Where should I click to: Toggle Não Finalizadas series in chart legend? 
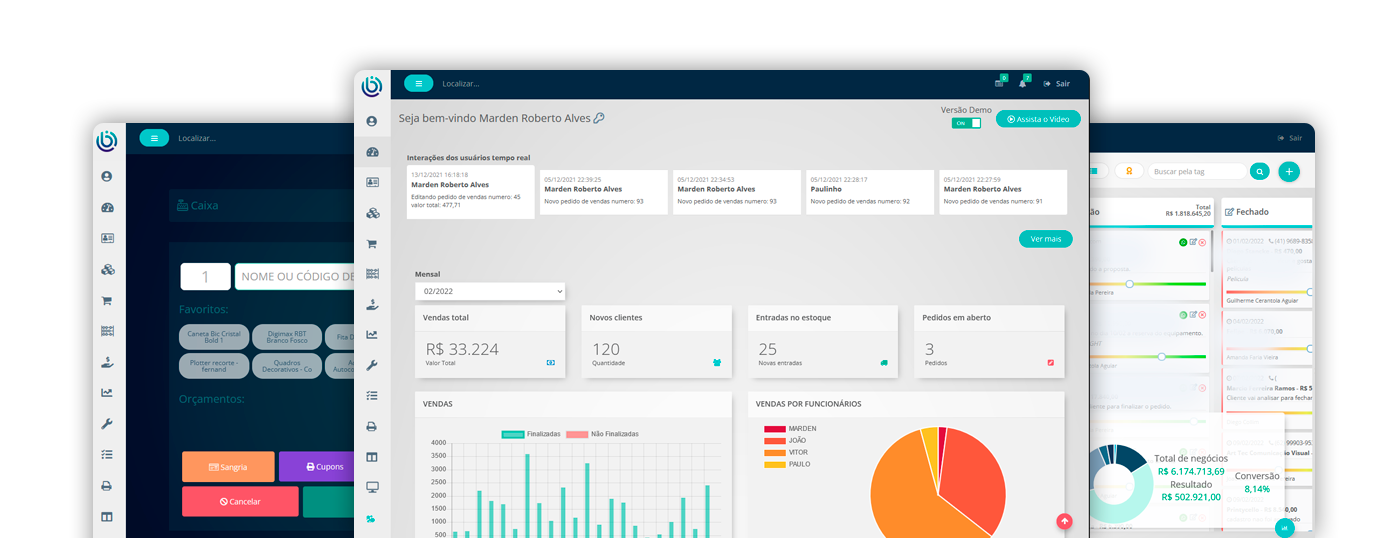coord(602,434)
